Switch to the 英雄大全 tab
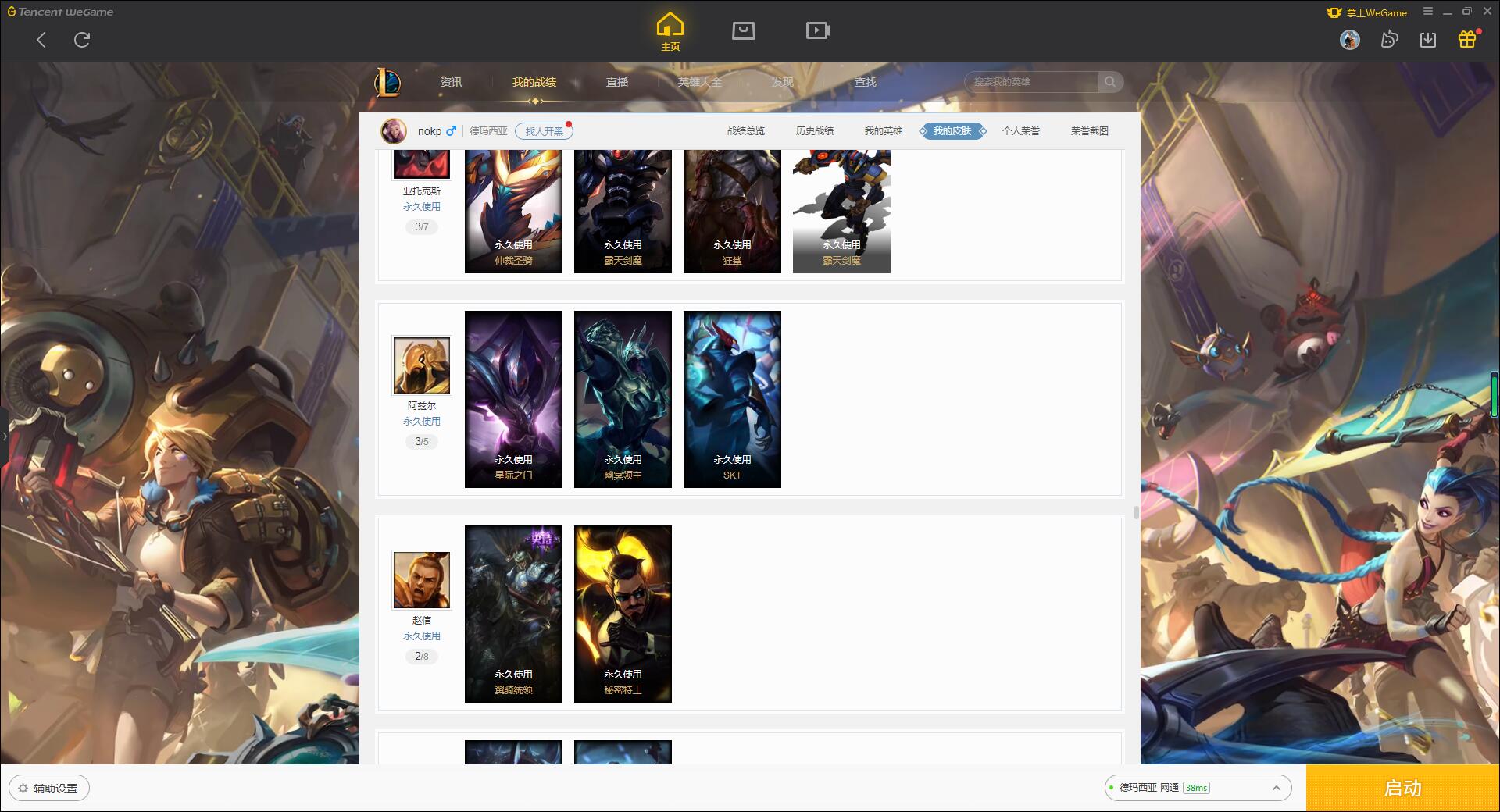Image resolution: width=1500 pixels, height=812 pixels. [700, 82]
